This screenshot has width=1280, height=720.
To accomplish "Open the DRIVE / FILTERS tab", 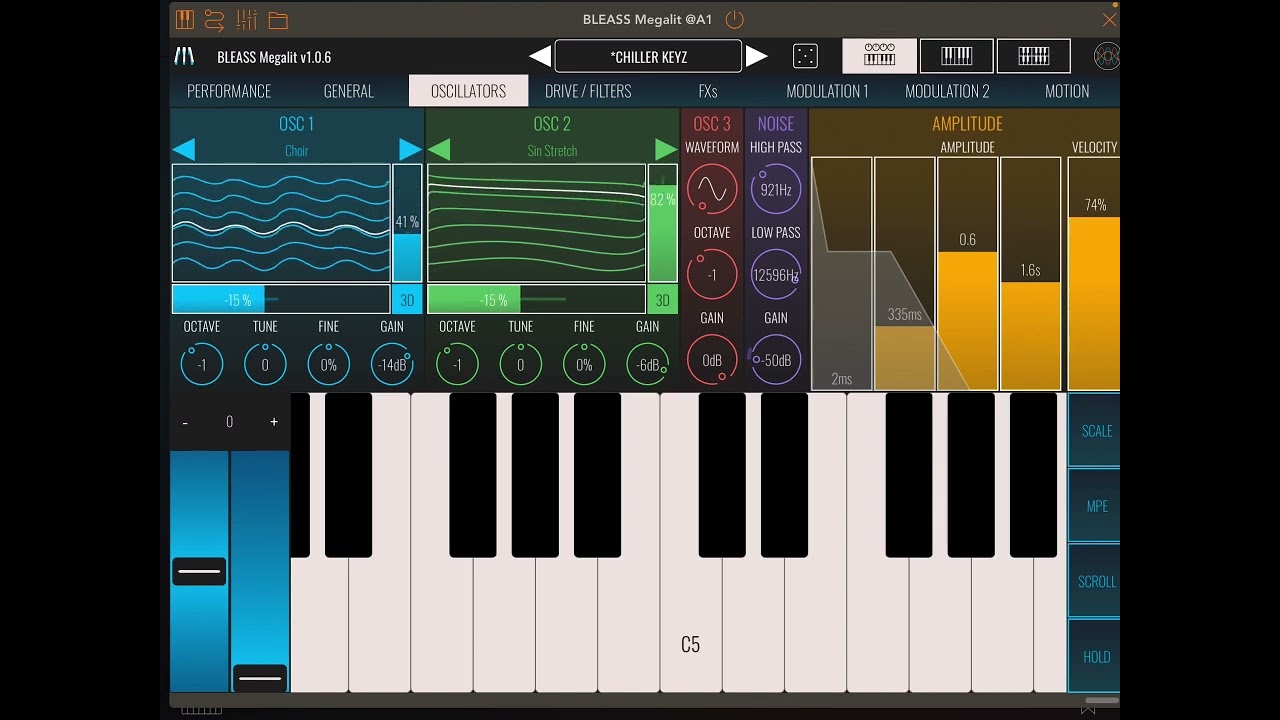I will tap(588, 91).
